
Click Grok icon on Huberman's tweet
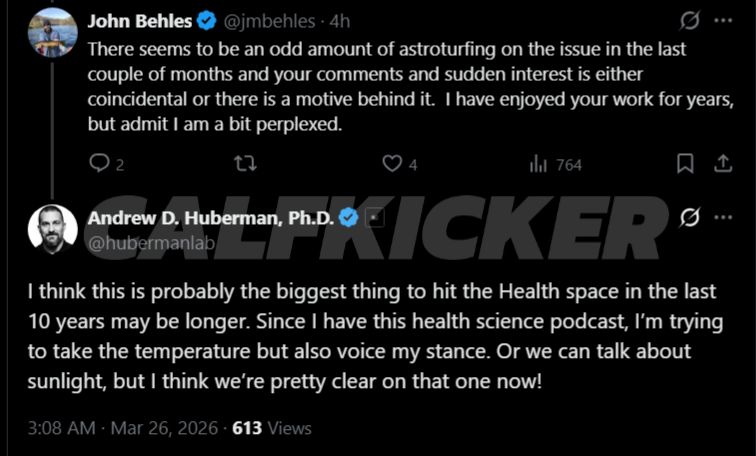pos(689,218)
